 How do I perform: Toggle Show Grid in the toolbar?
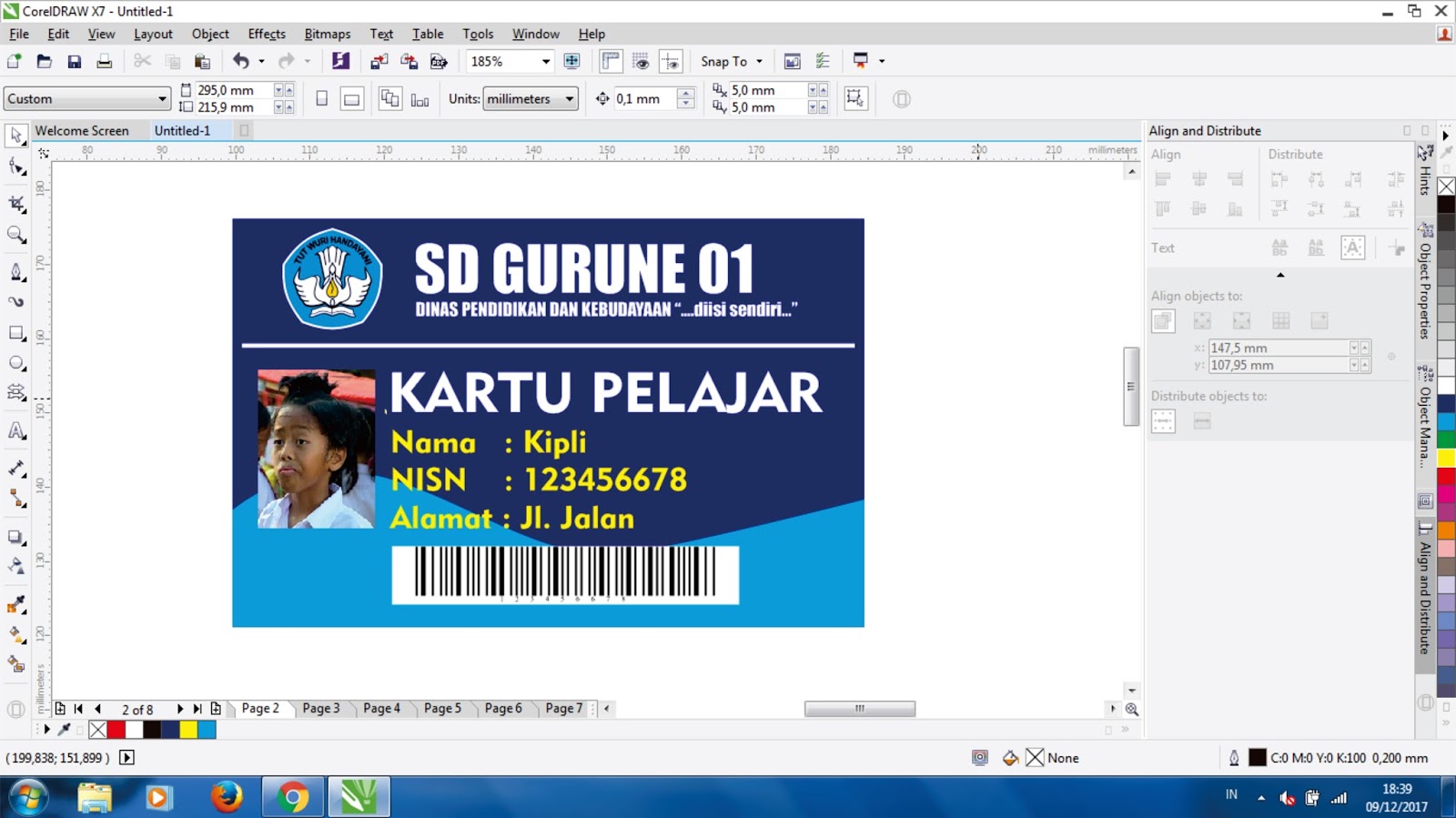tap(641, 61)
